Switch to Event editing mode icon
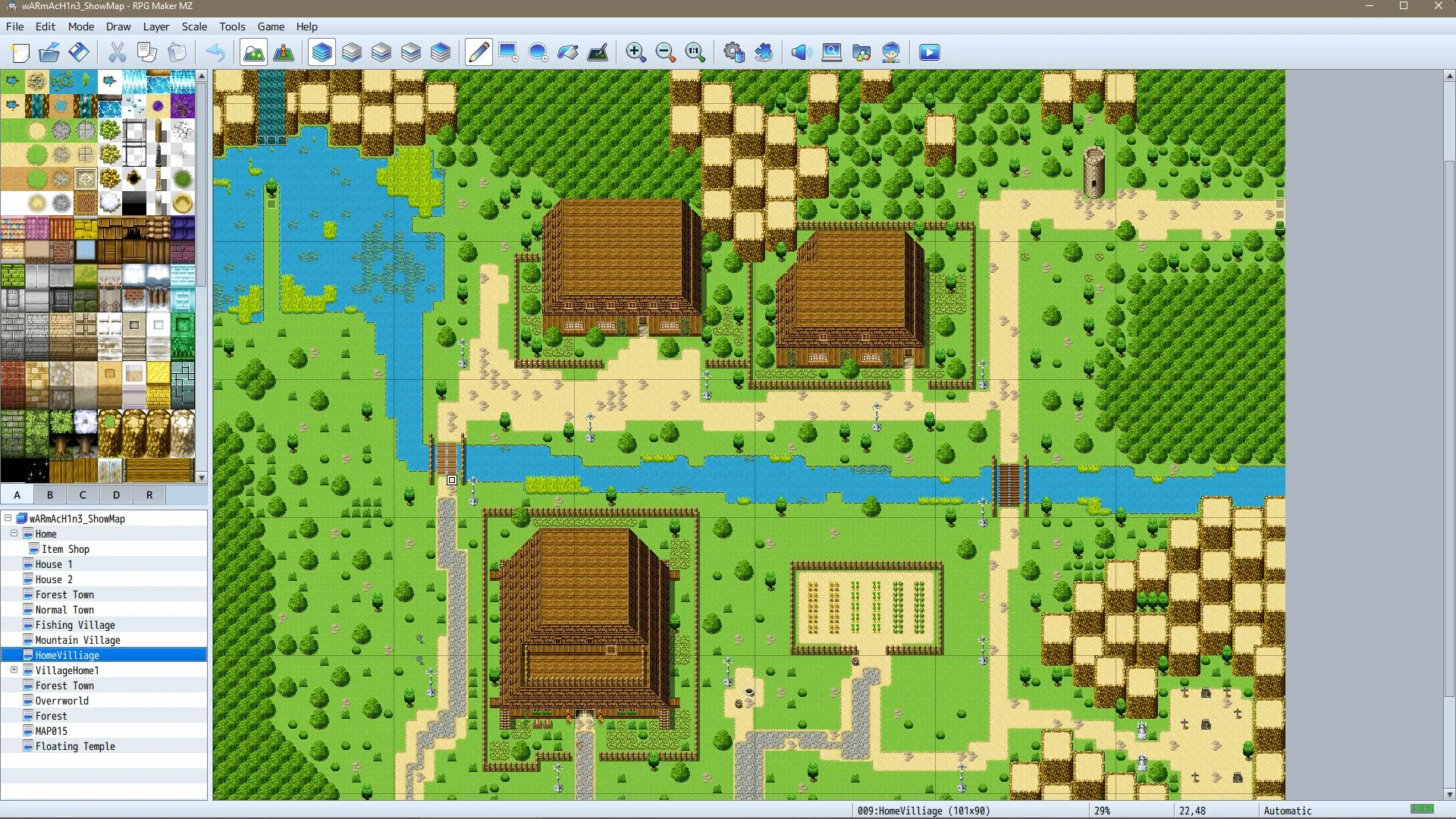Screen dimensions: 1456x819 pyautogui.click(x=284, y=52)
